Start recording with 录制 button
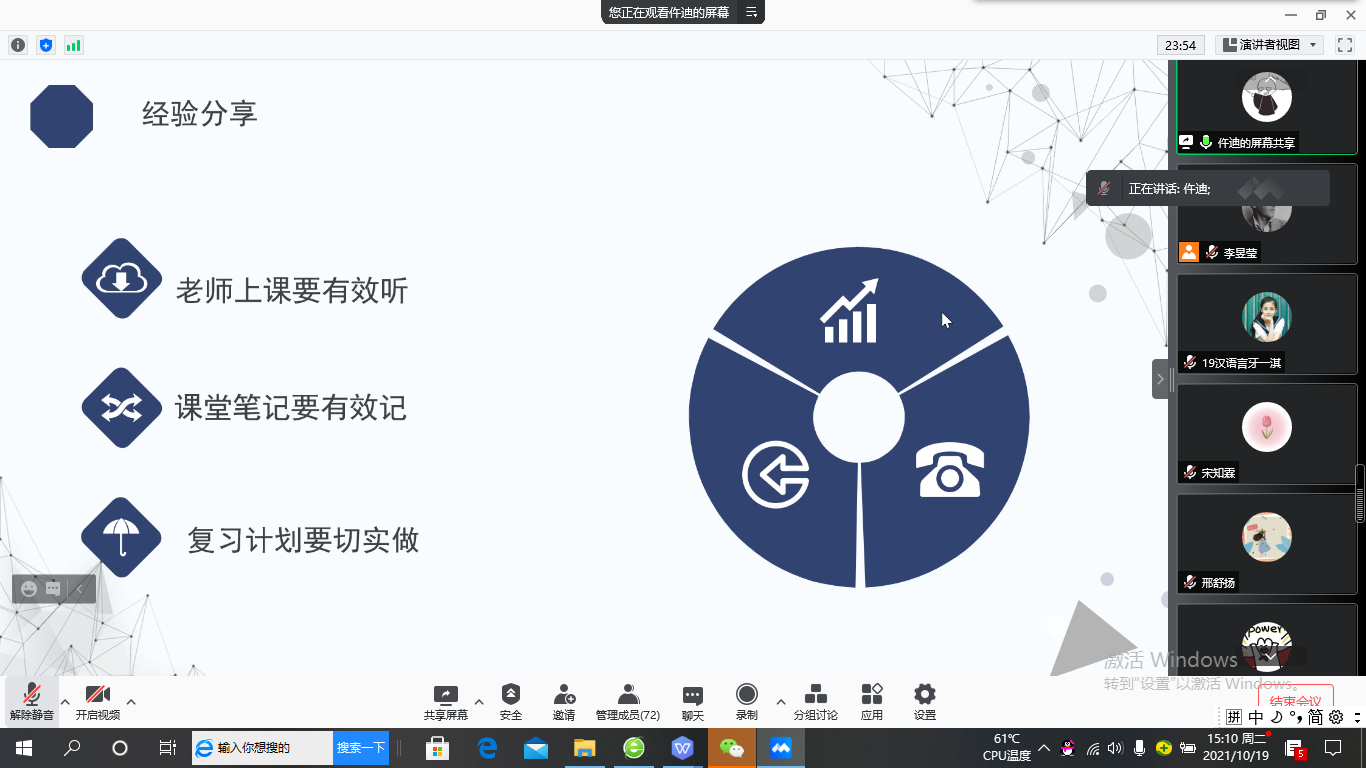Viewport: 1366px width, 768px height. point(746,701)
